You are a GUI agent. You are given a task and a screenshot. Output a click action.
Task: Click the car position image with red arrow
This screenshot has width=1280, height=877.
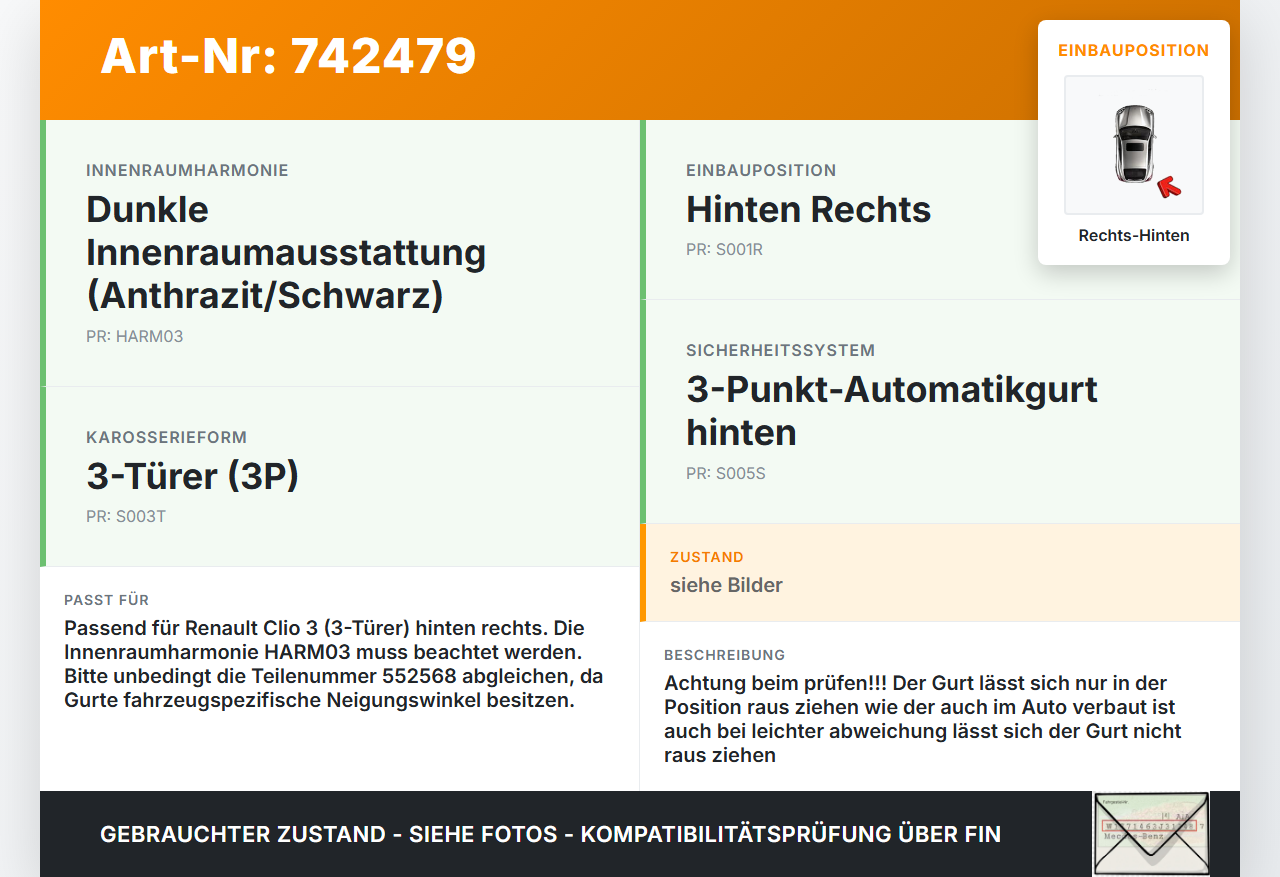click(x=1134, y=145)
